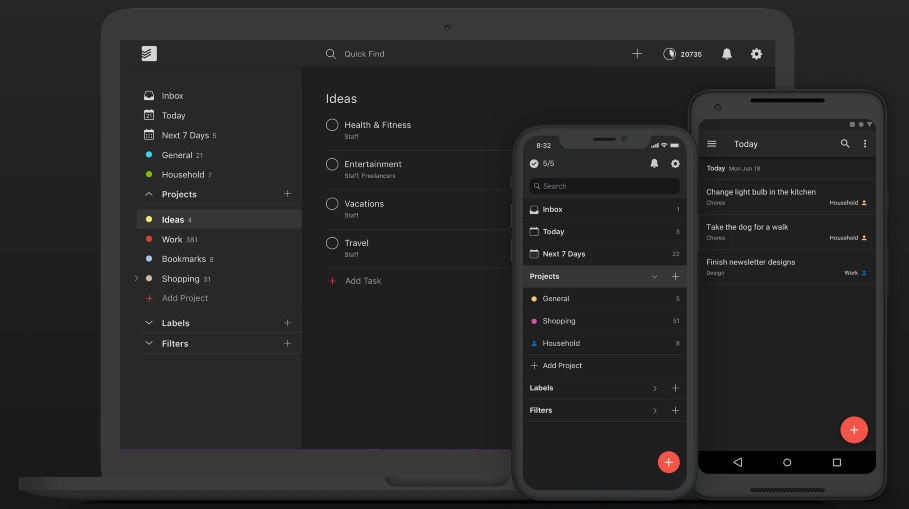Click Add Project on the iPhone

[x=605, y=365]
